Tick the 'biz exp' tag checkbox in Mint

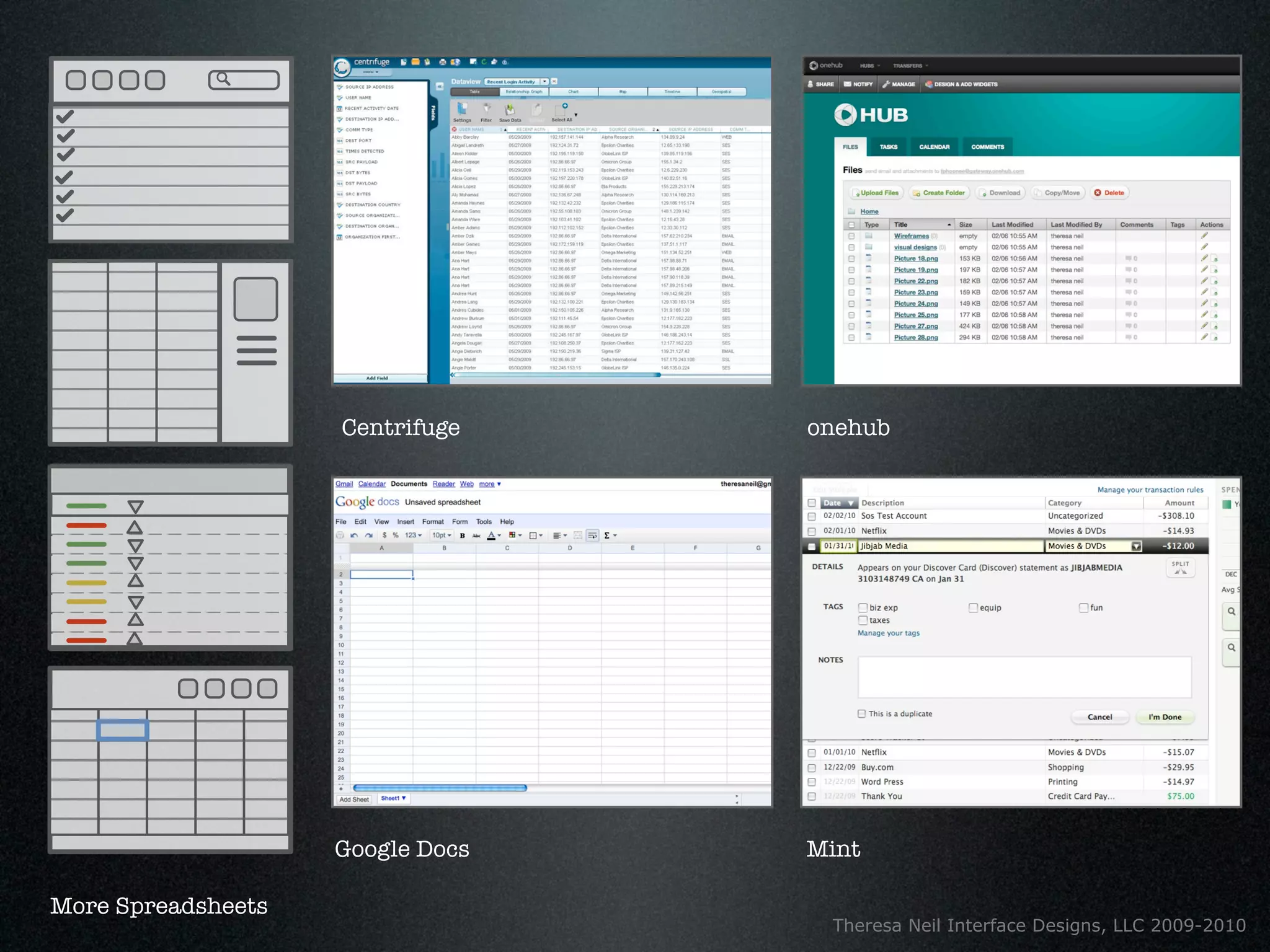[x=863, y=608]
